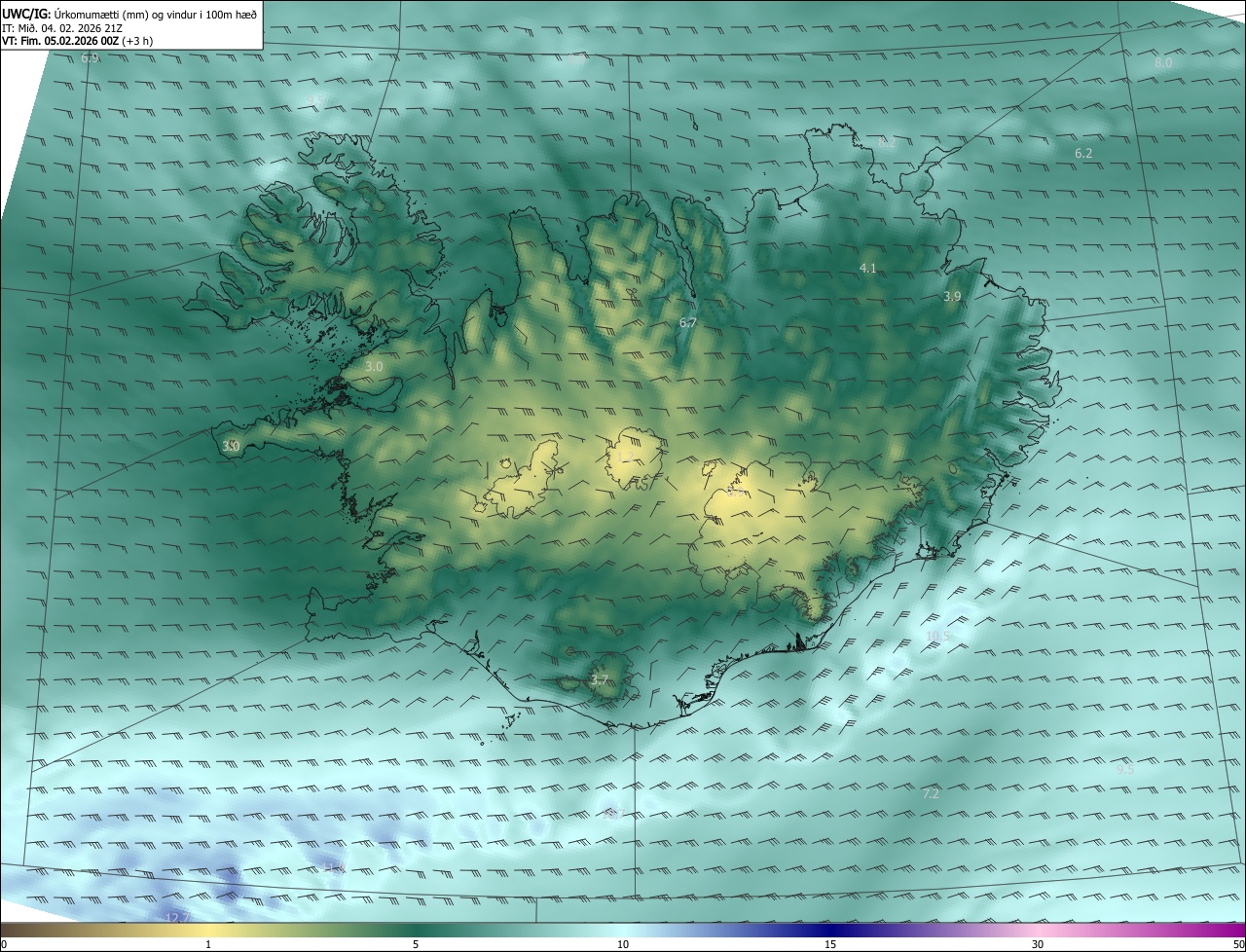Click the 9.5 value label on the map
Screen dimensions: 1246x952
[1125, 769]
